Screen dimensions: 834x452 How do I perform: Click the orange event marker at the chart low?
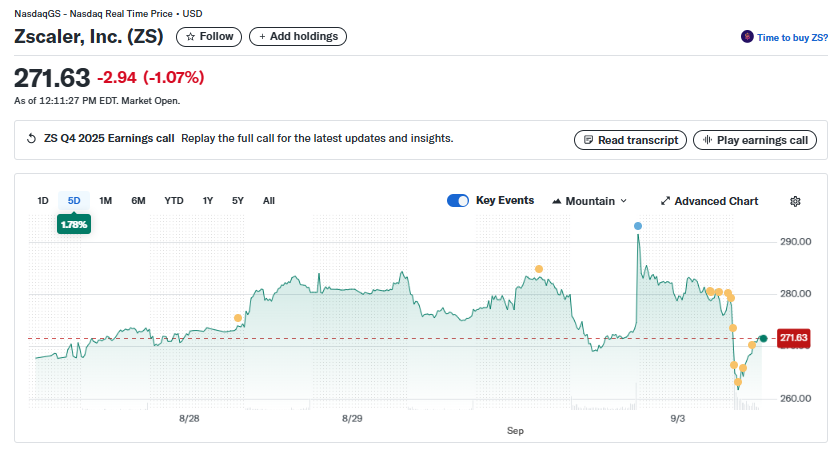[x=738, y=382]
